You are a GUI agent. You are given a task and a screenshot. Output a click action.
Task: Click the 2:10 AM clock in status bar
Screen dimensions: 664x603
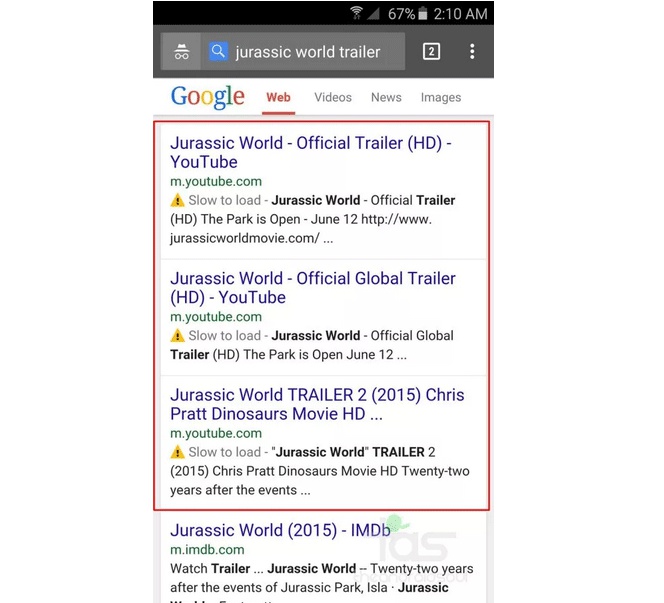tap(460, 14)
